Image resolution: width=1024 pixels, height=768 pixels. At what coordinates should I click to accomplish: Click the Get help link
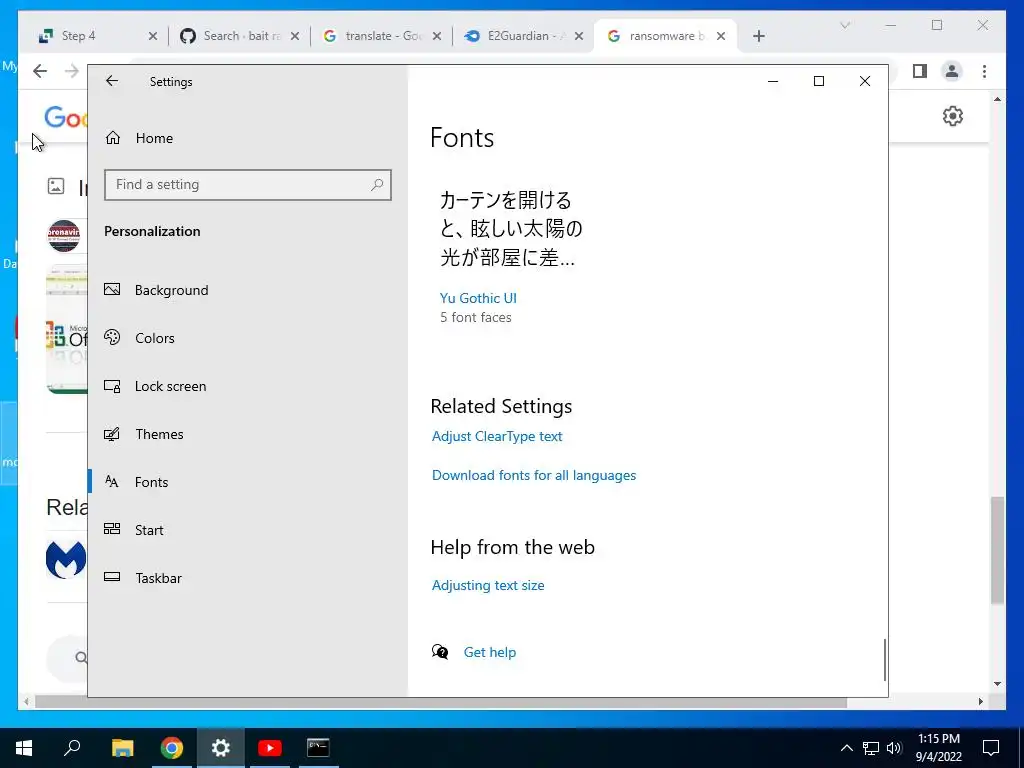(490, 652)
